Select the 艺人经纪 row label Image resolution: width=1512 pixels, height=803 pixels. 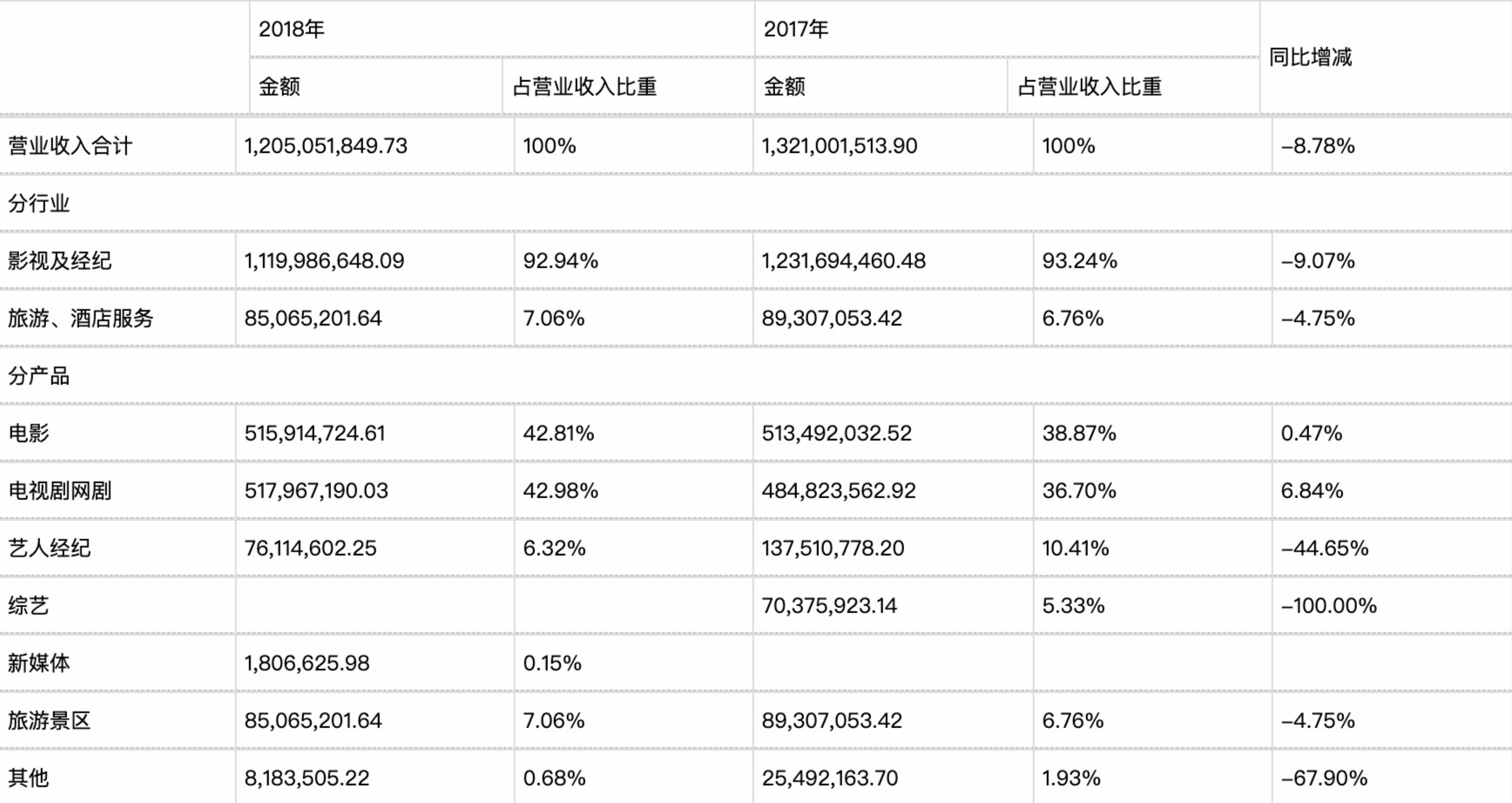[x=50, y=548]
